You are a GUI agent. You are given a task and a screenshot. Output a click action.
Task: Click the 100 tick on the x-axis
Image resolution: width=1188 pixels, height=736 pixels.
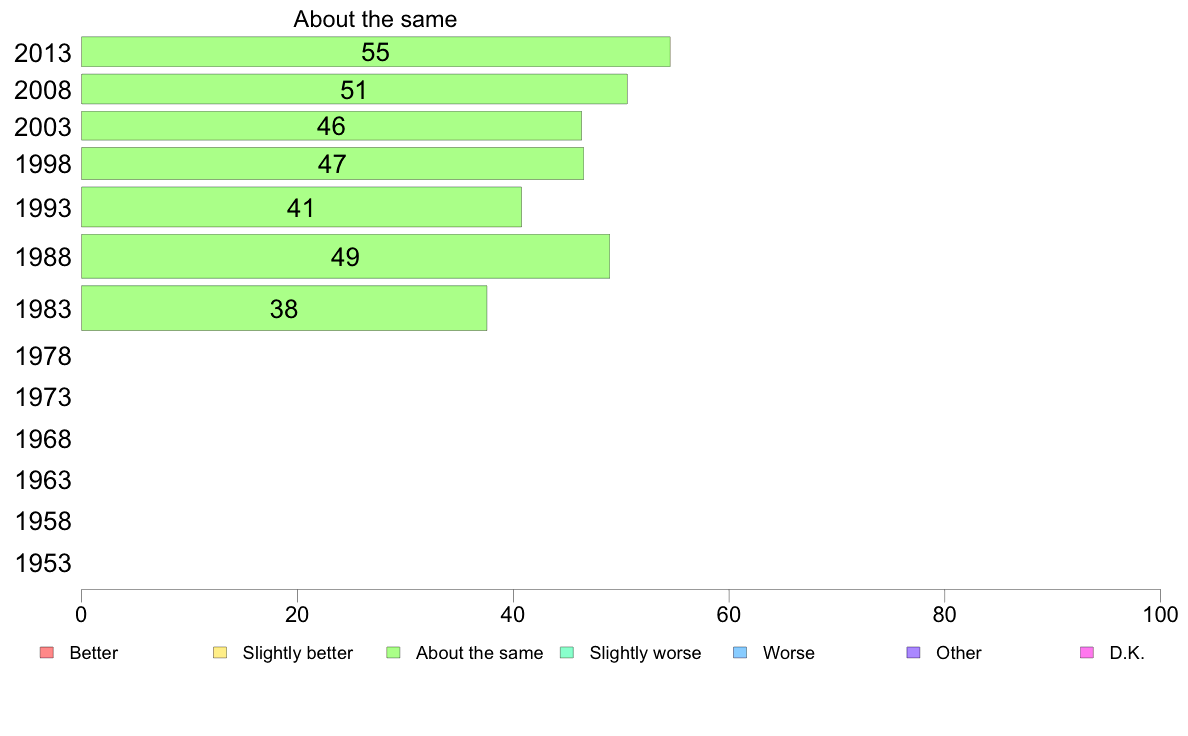tap(1160, 614)
